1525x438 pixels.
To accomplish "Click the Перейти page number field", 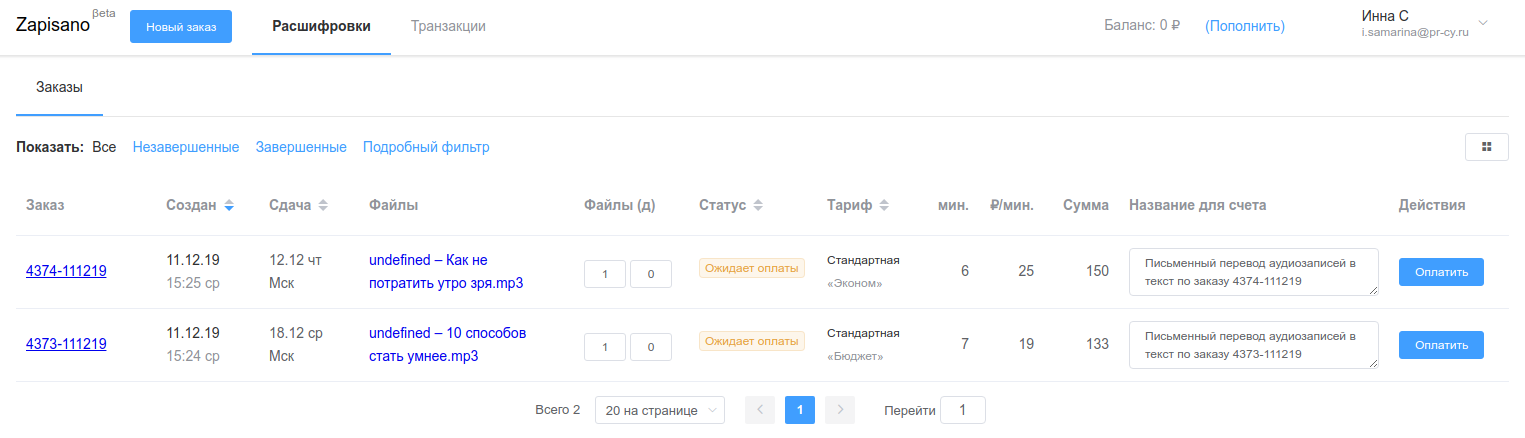I will tap(962, 410).
